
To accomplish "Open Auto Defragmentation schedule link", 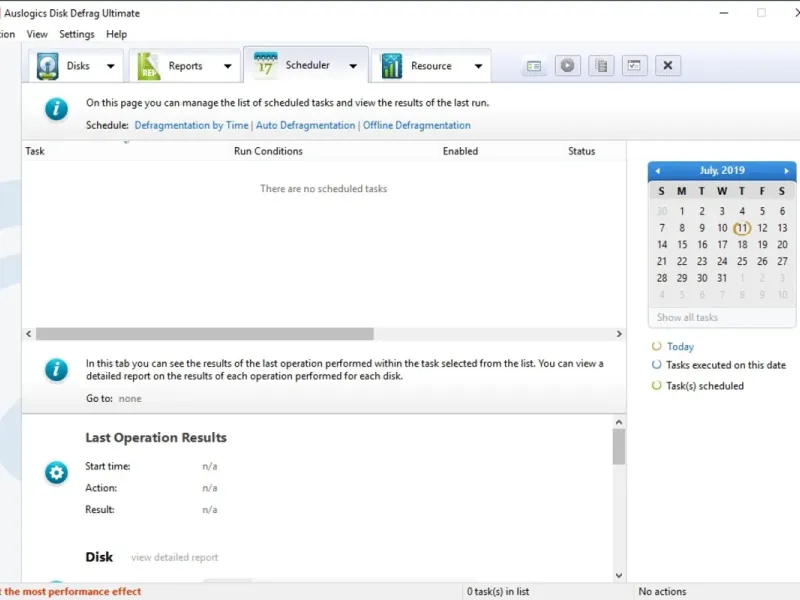I will (x=305, y=125).
